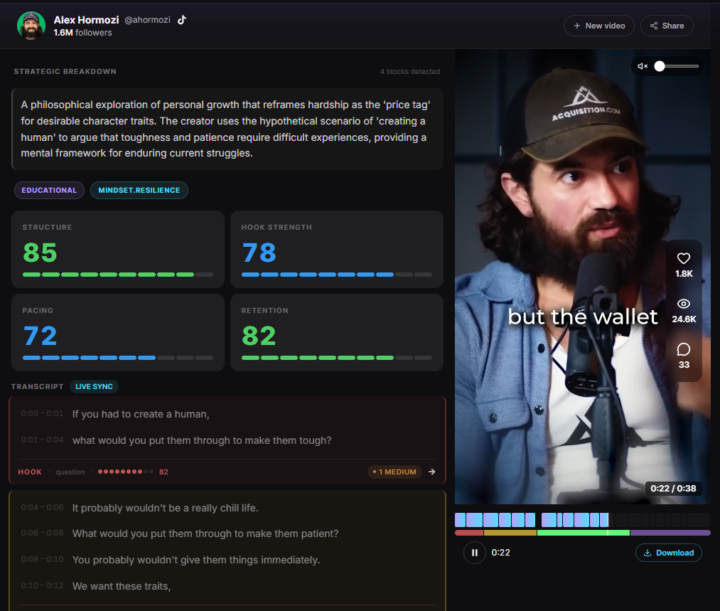The width and height of the screenshot is (720, 611).
Task: Jump to the green timeline segment
Action: tap(583, 533)
